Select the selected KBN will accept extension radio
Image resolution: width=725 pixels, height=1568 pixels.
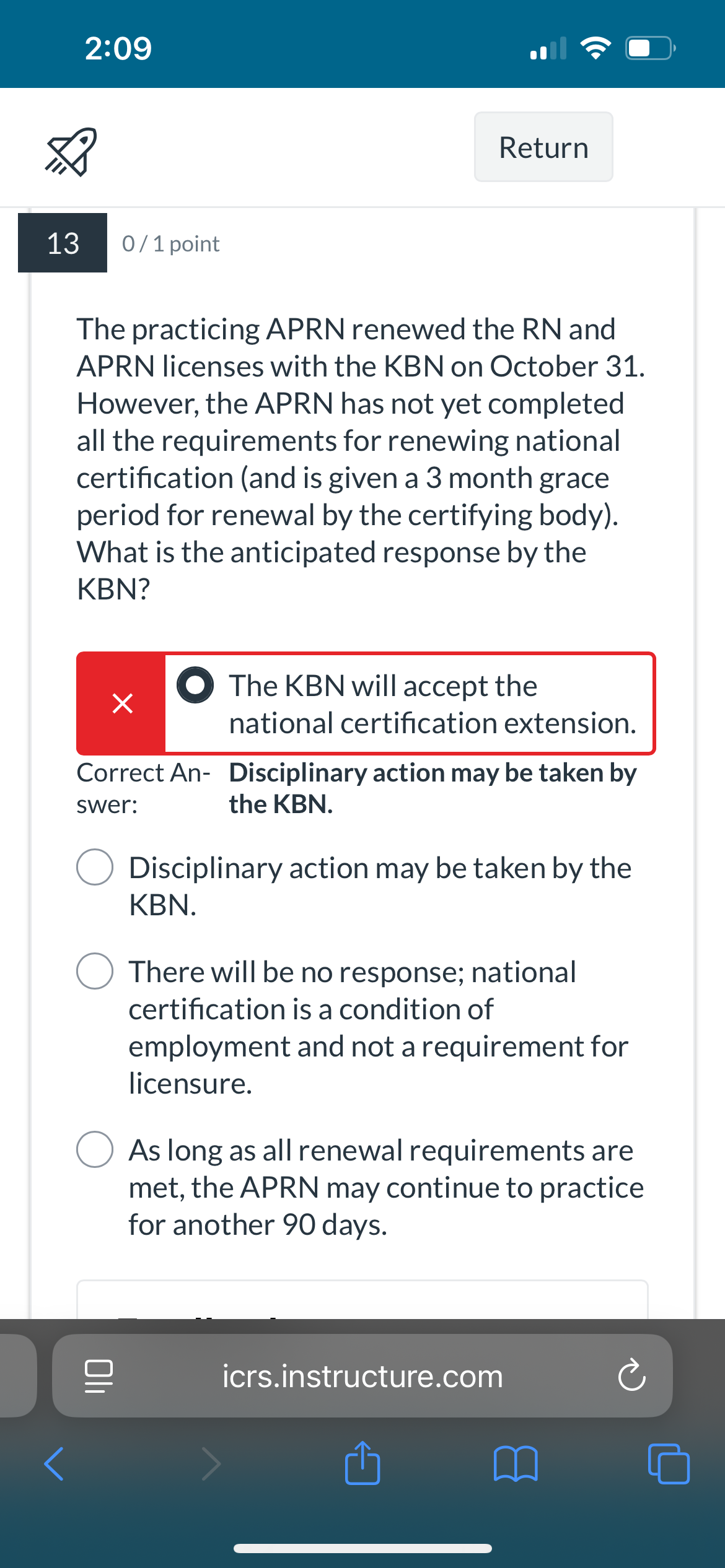click(x=195, y=685)
